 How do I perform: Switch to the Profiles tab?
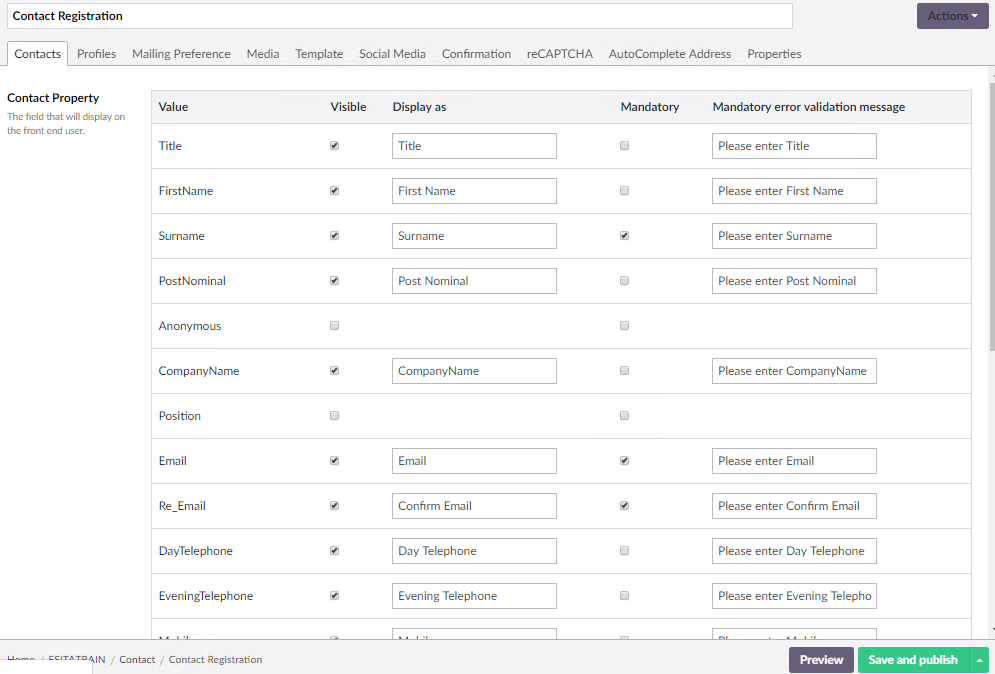(x=96, y=54)
